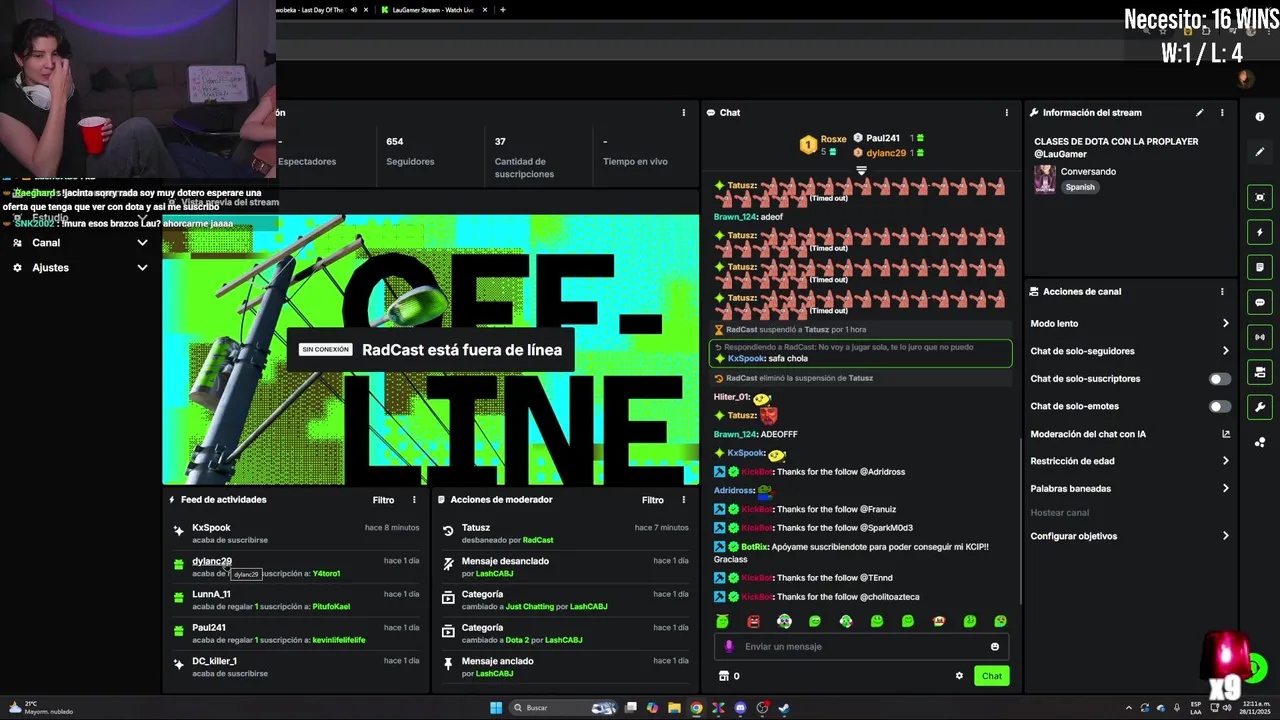Click the Spanish language tag
The height and width of the screenshot is (720, 1280).
coord(1080,187)
